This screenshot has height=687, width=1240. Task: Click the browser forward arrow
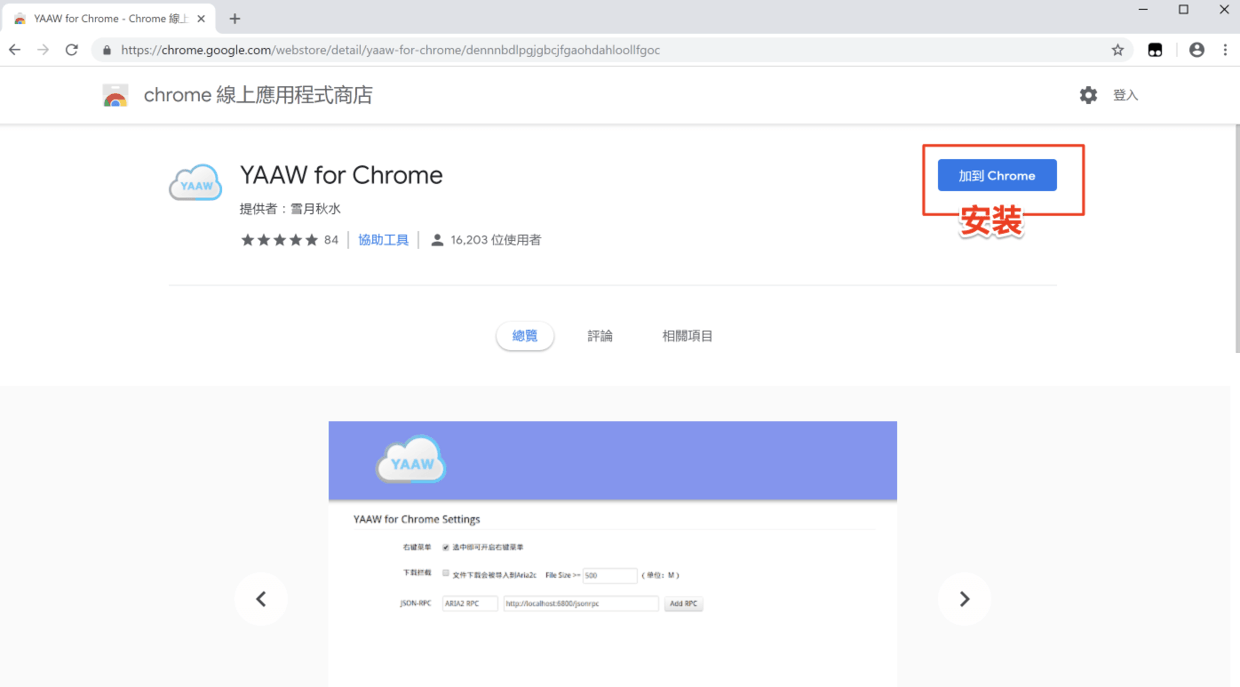coord(43,50)
